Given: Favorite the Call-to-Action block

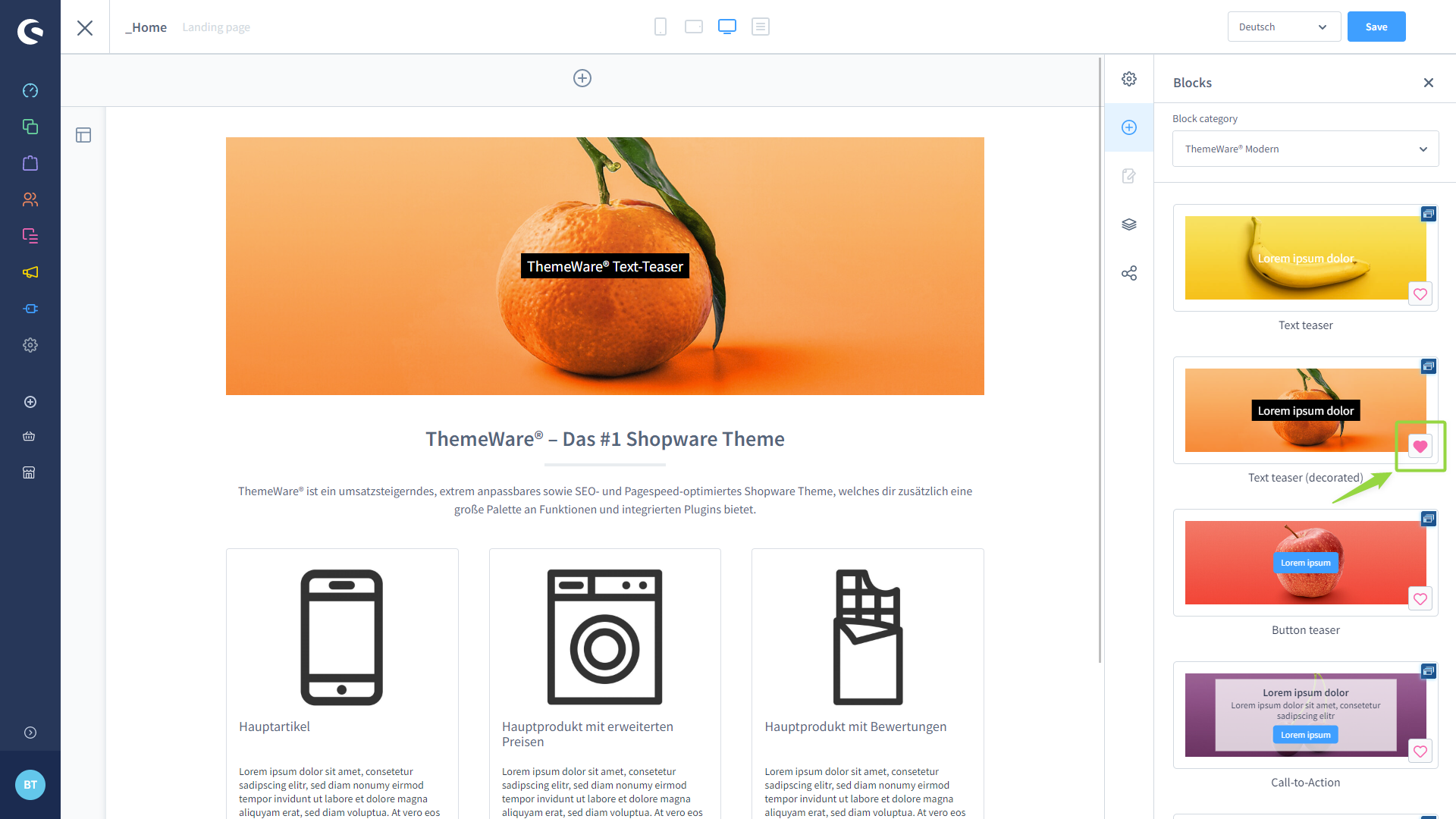Looking at the screenshot, I should tap(1420, 752).
